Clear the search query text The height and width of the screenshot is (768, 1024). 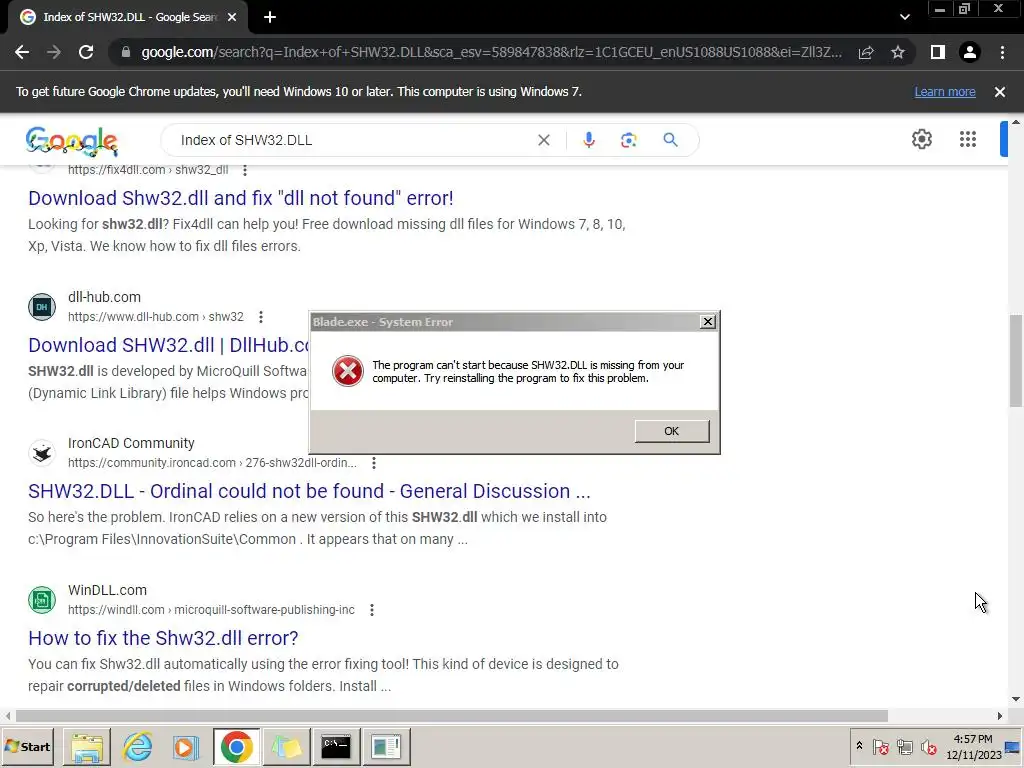pyautogui.click(x=543, y=140)
